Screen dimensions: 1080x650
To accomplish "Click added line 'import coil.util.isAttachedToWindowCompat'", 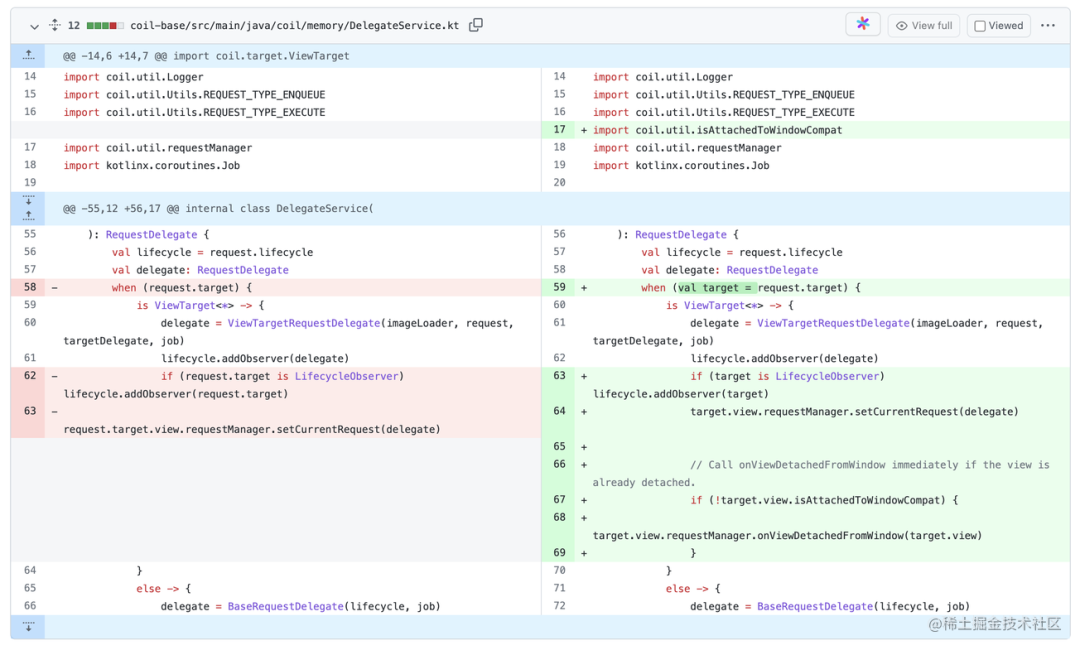I will point(717,130).
